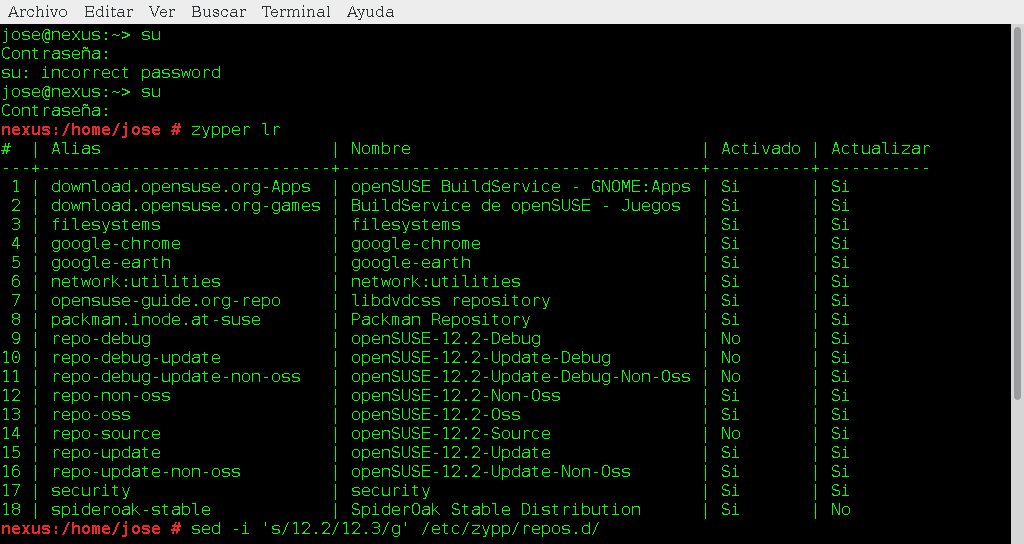Click the vertical terminal scrollbar
1024x544 pixels.
(1017, 212)
